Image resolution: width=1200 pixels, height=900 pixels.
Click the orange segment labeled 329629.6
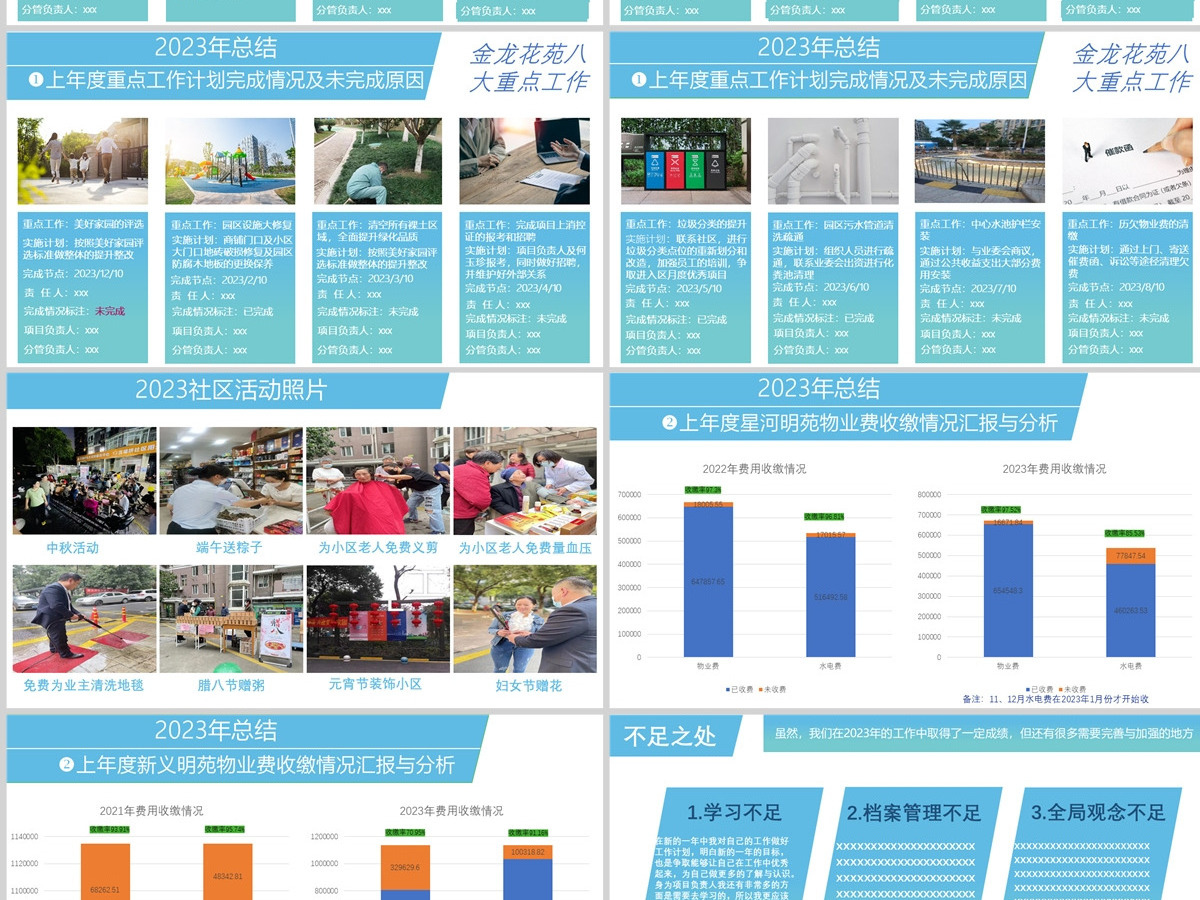click(405, 868)
